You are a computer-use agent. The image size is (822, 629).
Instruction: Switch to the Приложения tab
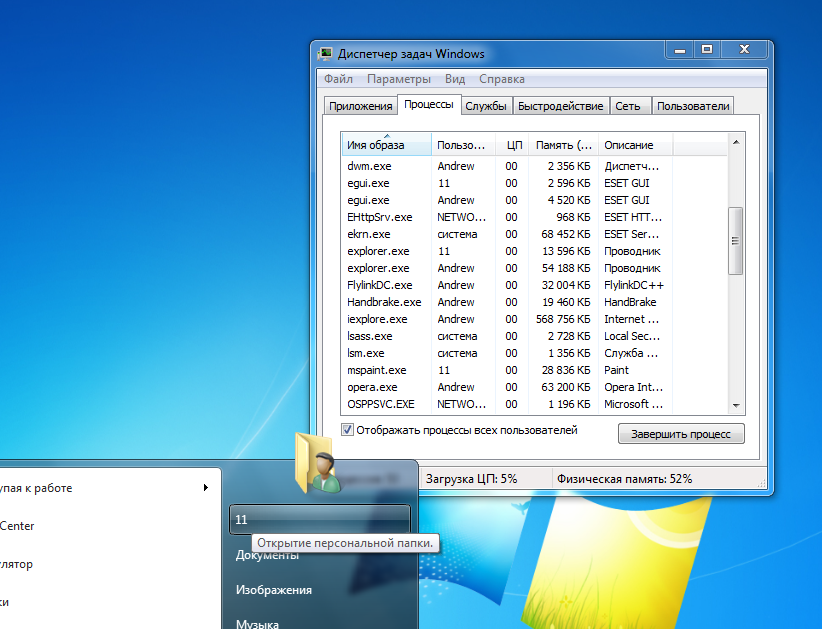click(x=360, y=106)
